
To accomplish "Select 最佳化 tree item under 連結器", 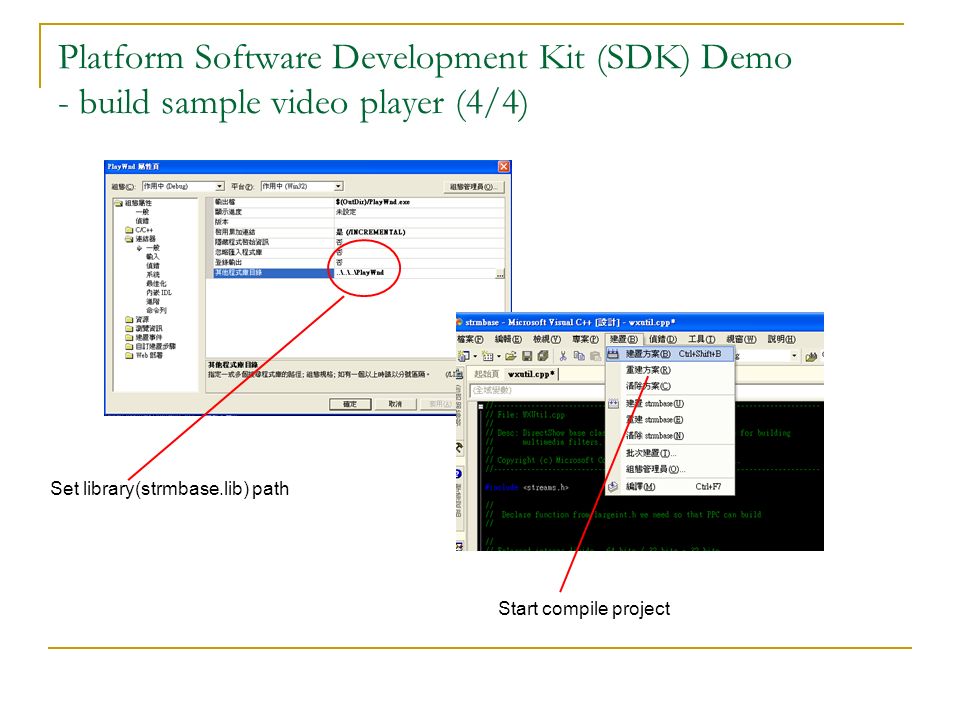I will coord(156,284).
